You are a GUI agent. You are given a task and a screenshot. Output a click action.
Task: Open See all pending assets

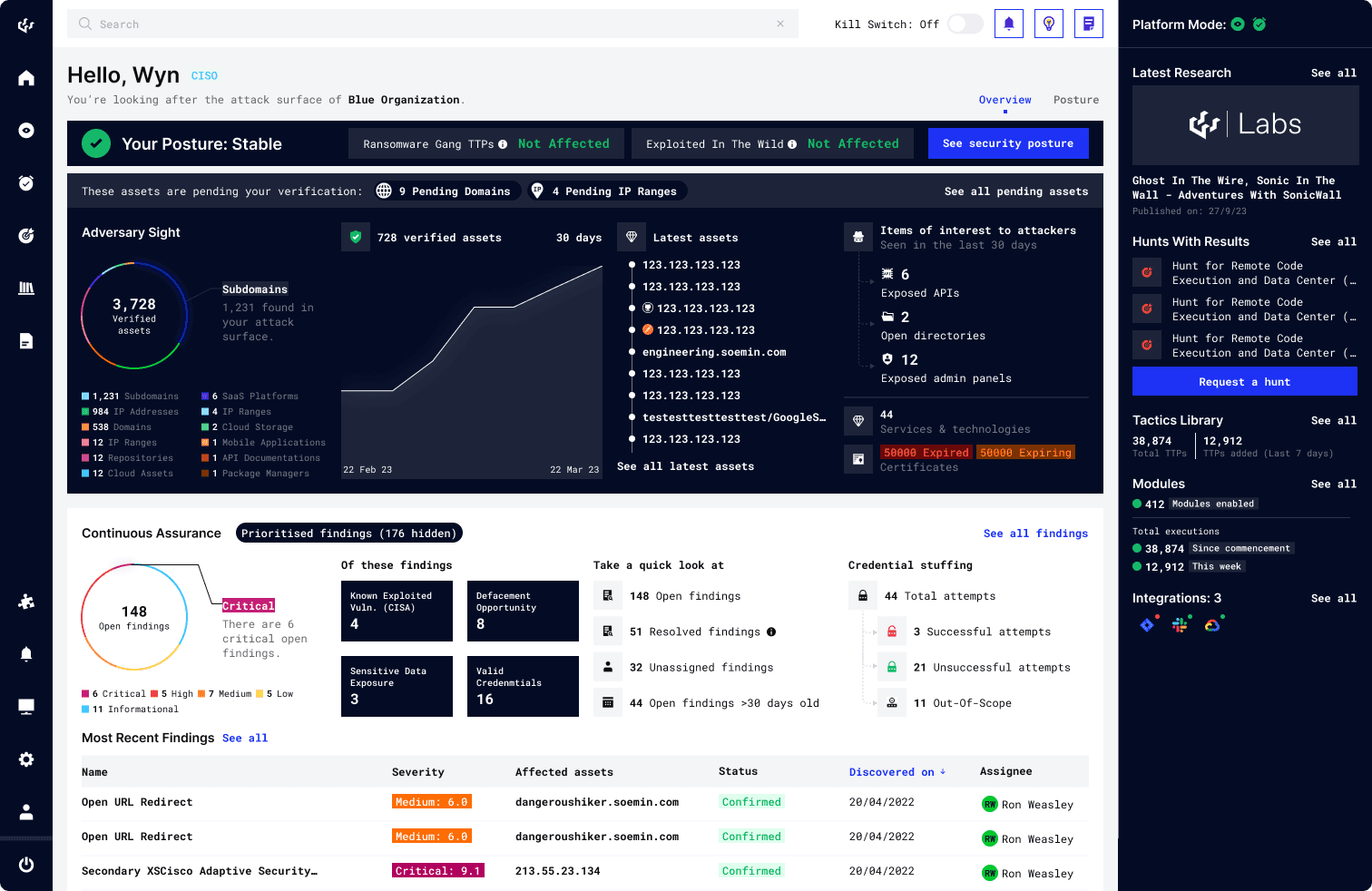[x=1016, y=191]
